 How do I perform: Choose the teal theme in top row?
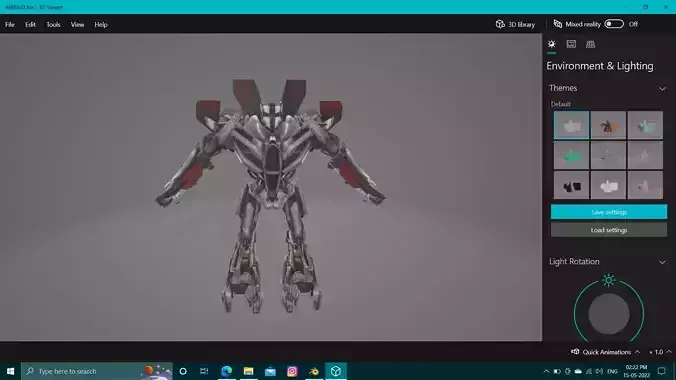tap(645, 125)
